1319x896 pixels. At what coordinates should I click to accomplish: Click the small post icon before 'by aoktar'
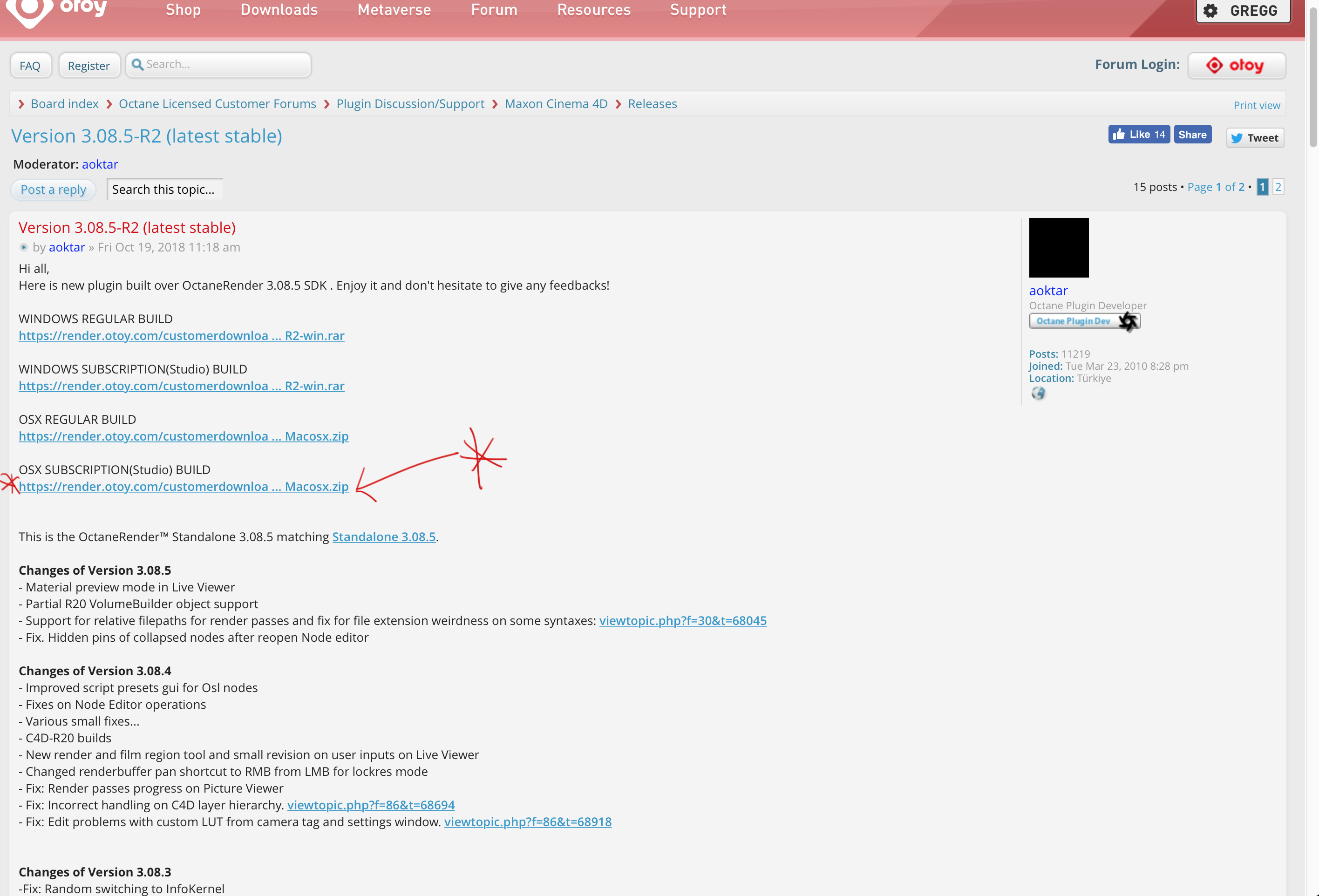tap(23, 247)
